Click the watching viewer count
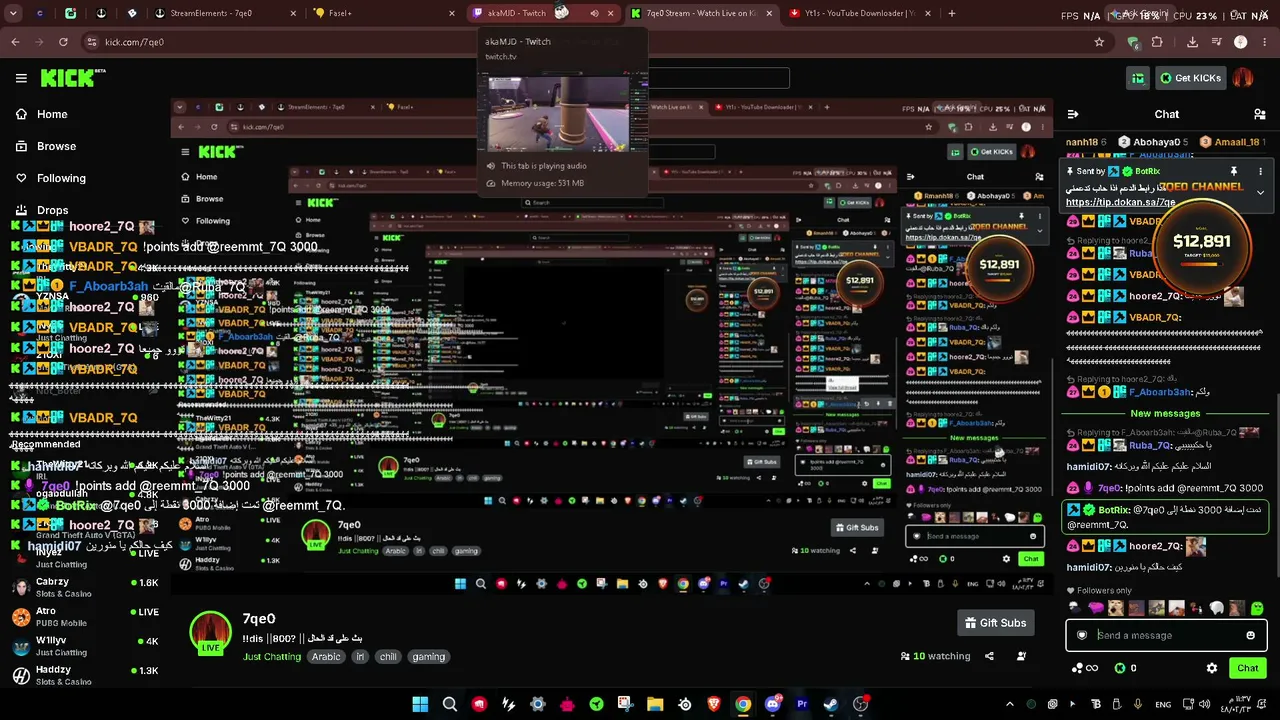Viewport: 1280px width, 720px height. pos(935,656)
